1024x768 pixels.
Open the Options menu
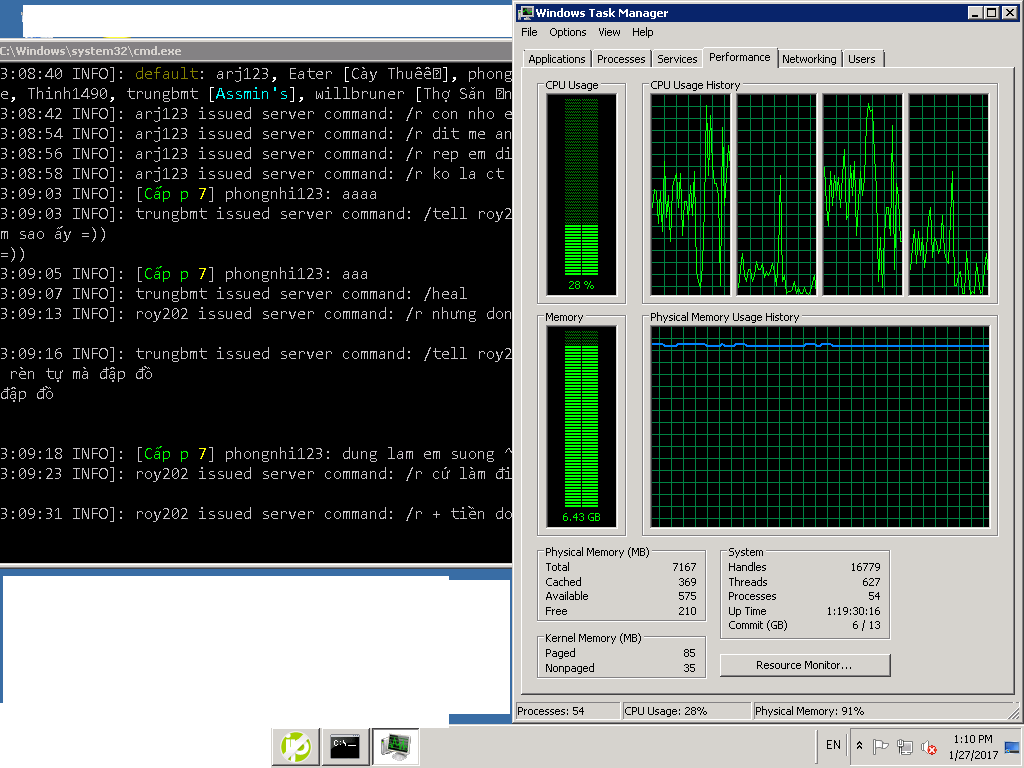[x=567, y=32]
